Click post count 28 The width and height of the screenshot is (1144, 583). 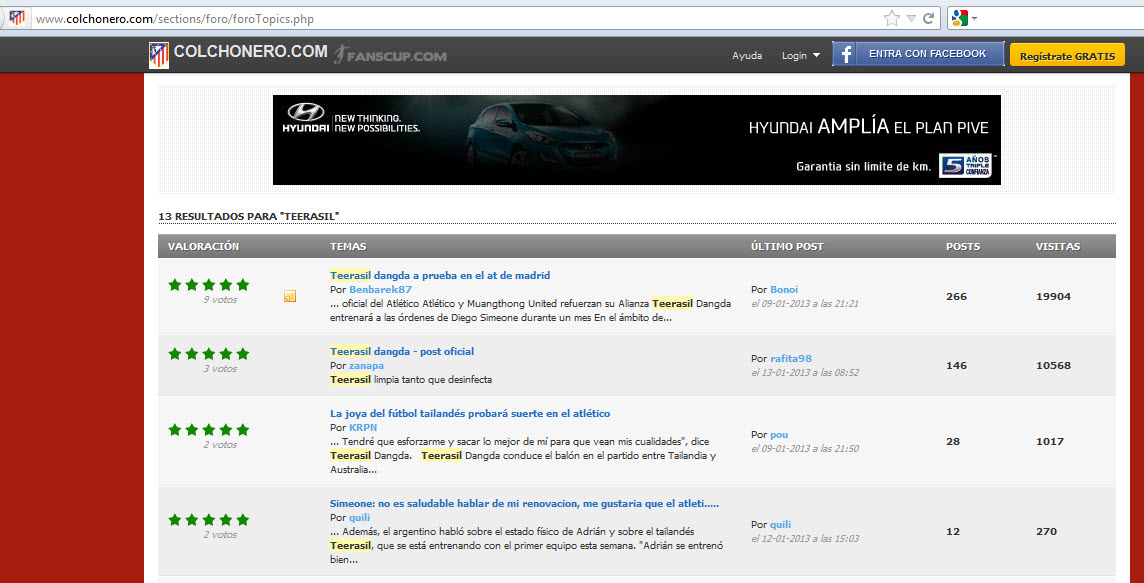point(953,441)
